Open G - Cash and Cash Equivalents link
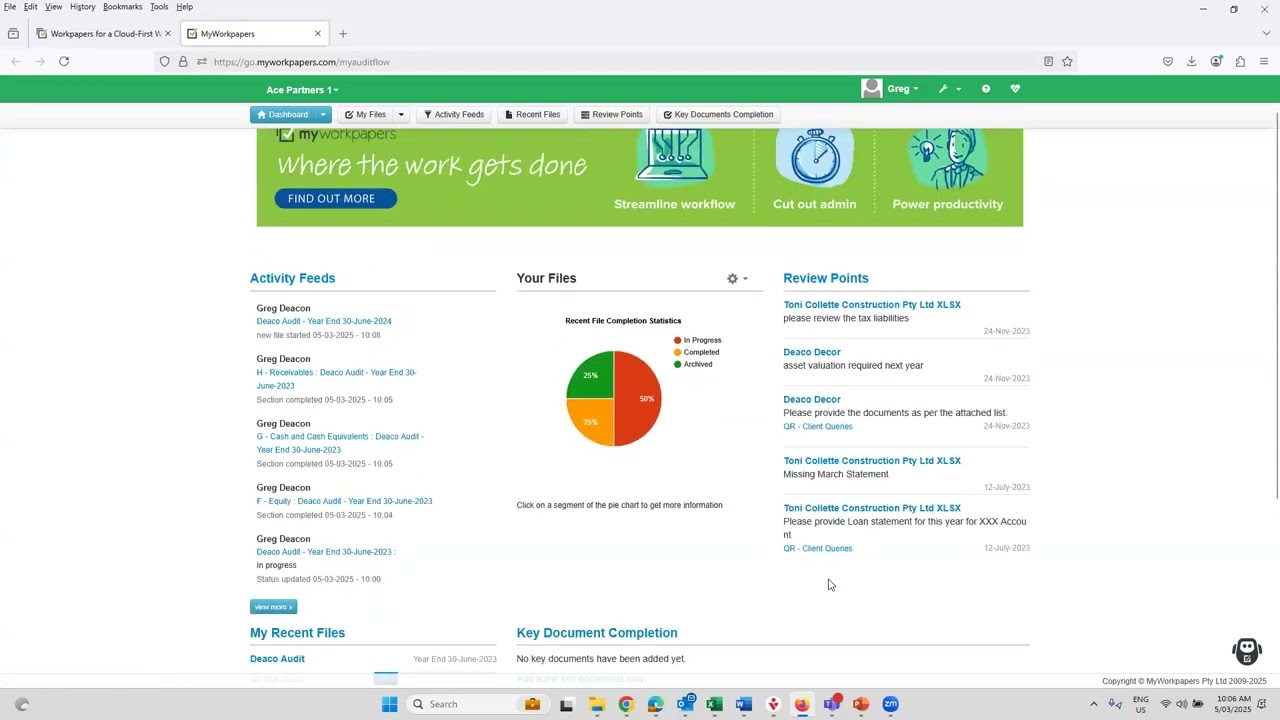 click(340, 443)
